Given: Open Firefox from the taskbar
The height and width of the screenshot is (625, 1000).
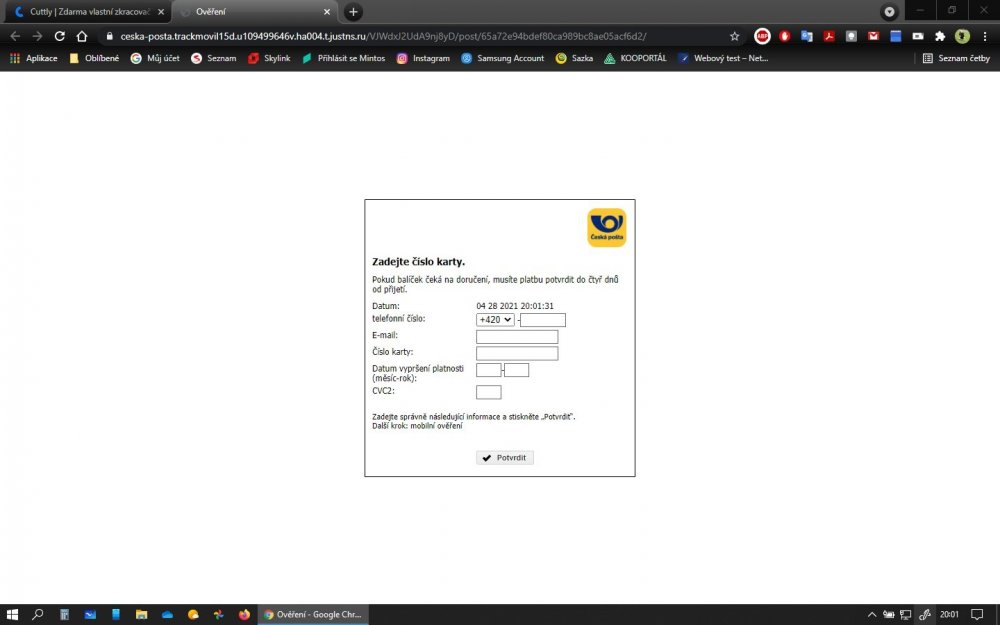Looking at the screenshot, I should pyautogui.click(x=244, y=615).
